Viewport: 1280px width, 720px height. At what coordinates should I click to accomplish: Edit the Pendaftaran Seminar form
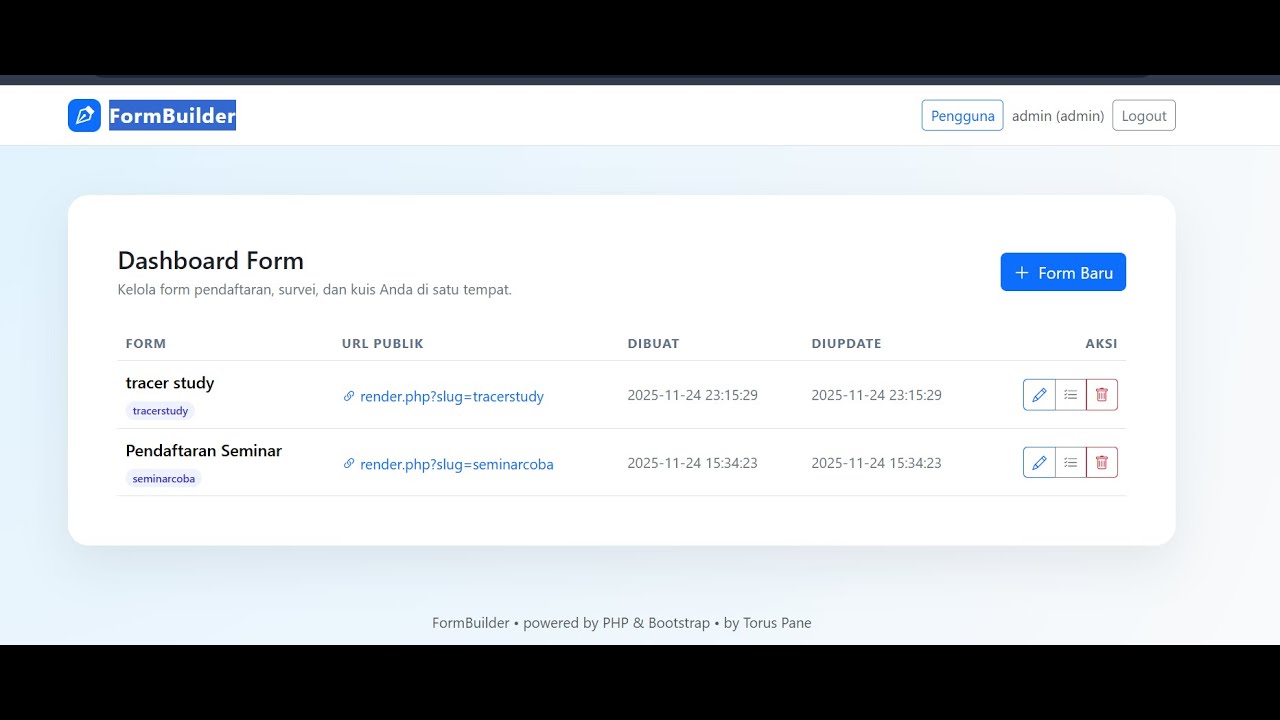pyautogui.click(x=1039, y=462)
